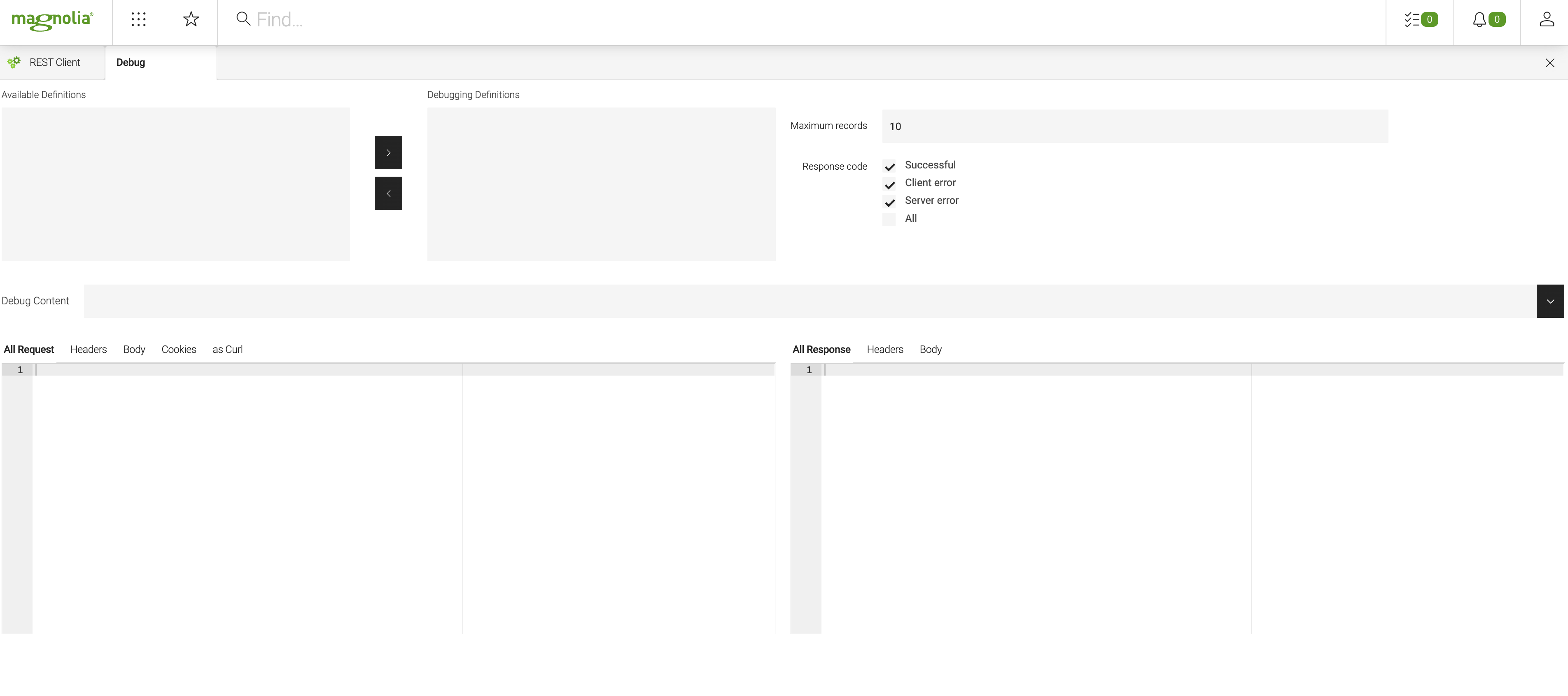Click the REST Client app icon
The width and height of the screenshot is (1568, 696).
(14, 62)
